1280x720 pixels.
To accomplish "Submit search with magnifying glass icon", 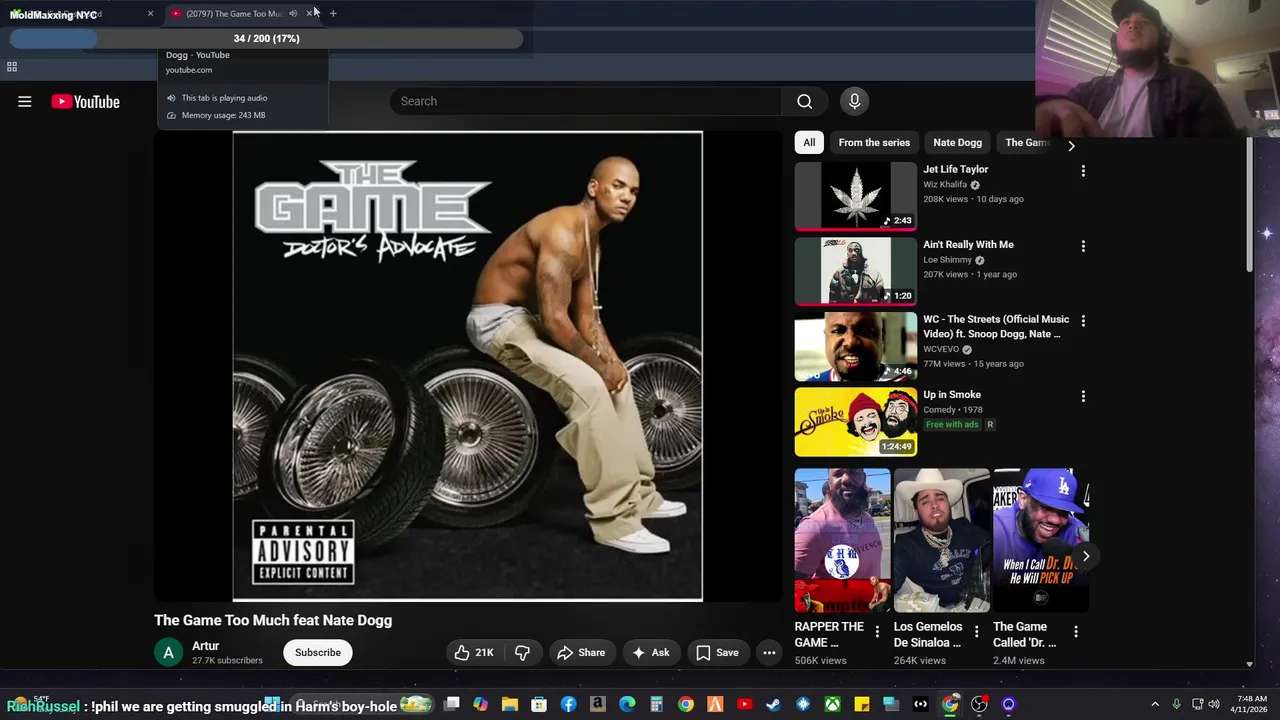I will 804,101.
